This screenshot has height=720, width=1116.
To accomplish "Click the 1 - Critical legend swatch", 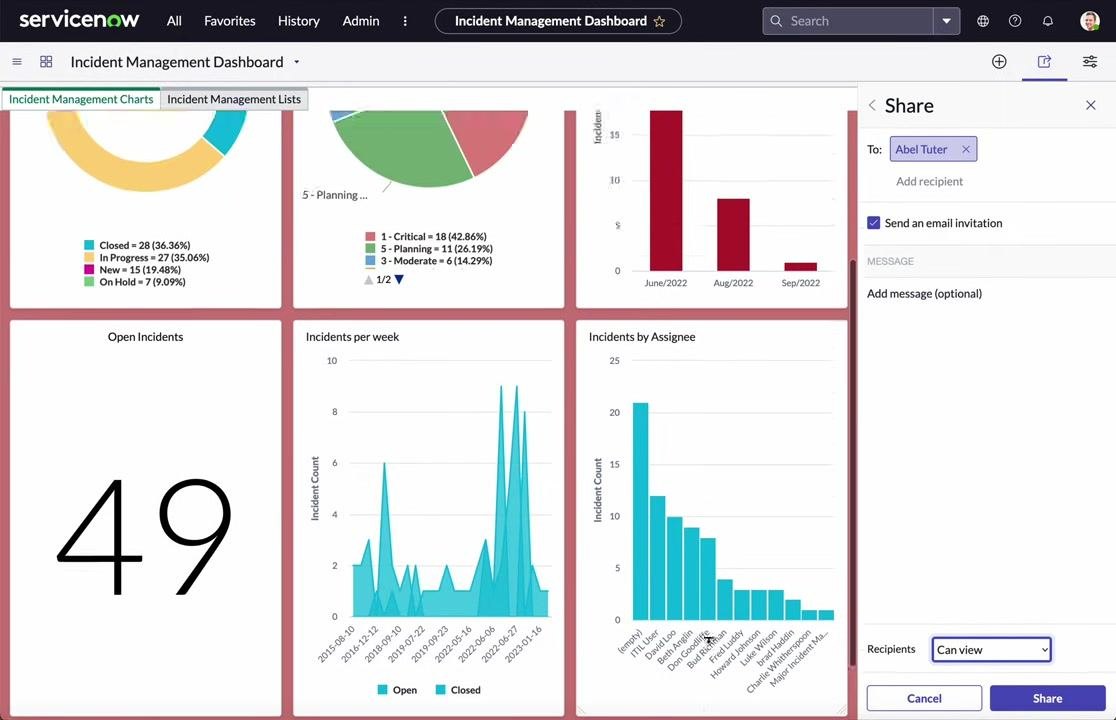I will (x=370, y=236).
